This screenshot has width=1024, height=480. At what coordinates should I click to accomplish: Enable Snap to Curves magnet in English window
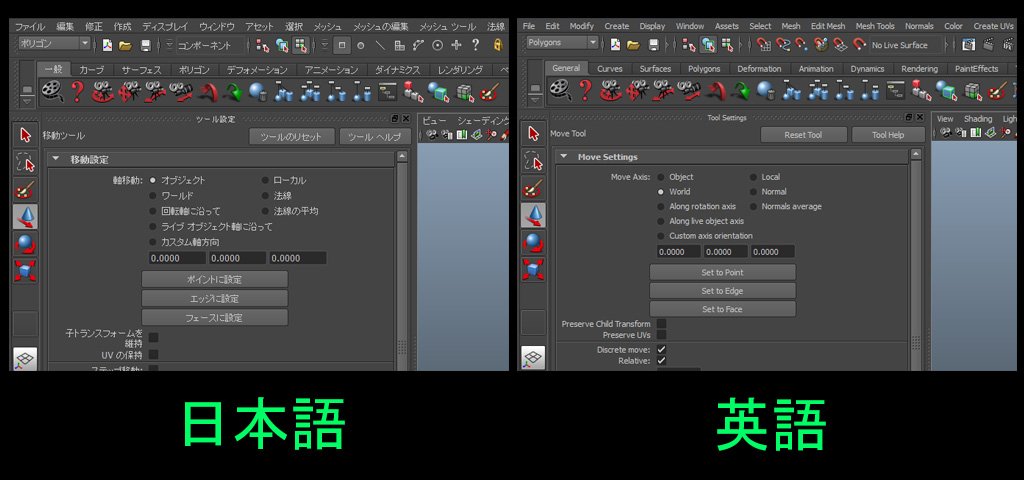point(783,45)
